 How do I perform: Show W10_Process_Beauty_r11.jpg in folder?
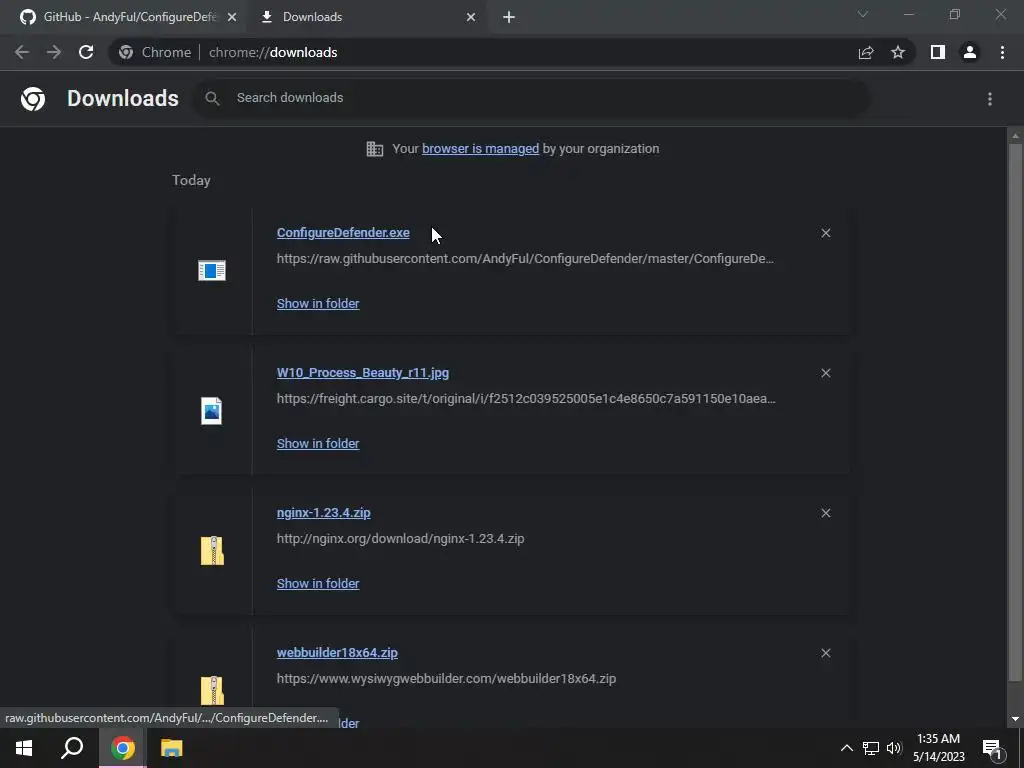(x=318, y=443)
